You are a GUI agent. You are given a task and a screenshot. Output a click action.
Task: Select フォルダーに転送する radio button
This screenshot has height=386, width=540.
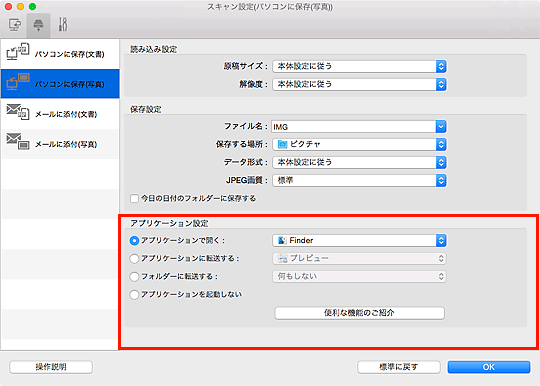tap(134, 276)
